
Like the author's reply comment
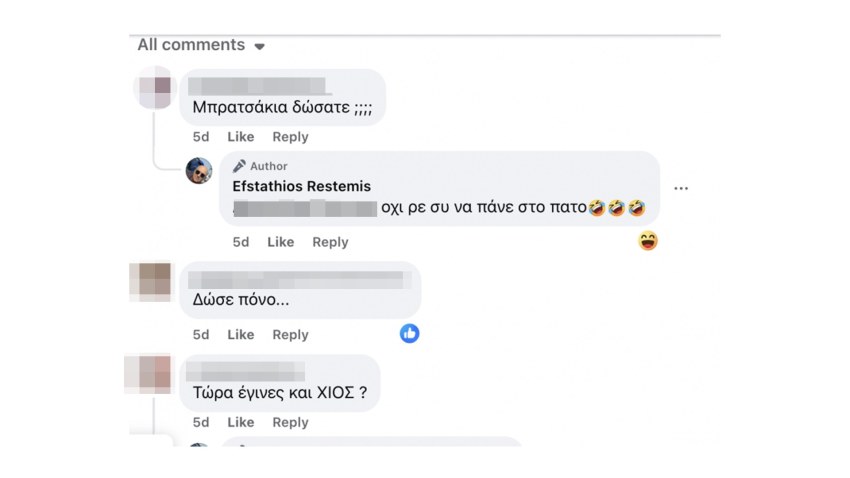click(281, 242)
